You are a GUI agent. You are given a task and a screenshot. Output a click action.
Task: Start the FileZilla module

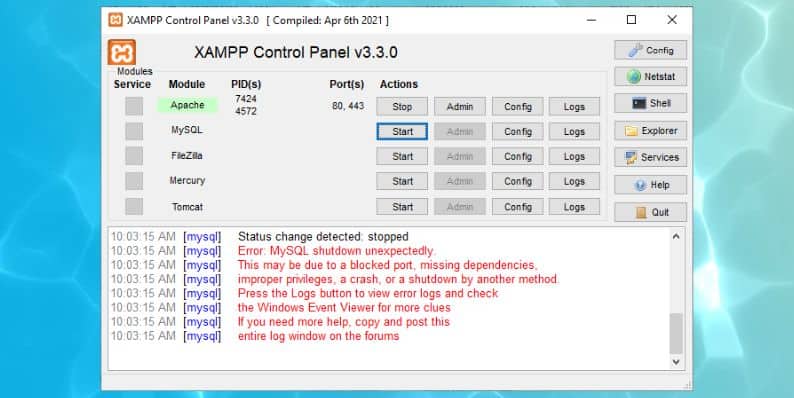pyautogui.click(x=402, y=156)
